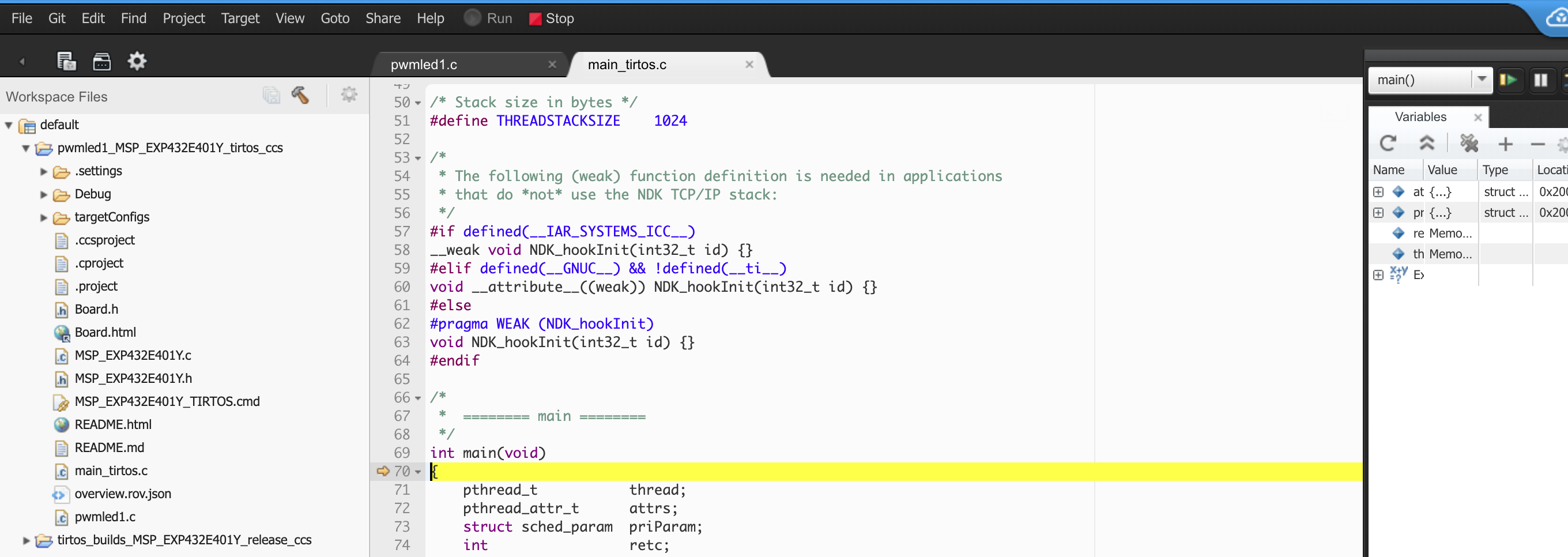Fold code block at line 50
1568x557 pixels.
(x=418, y=103)
